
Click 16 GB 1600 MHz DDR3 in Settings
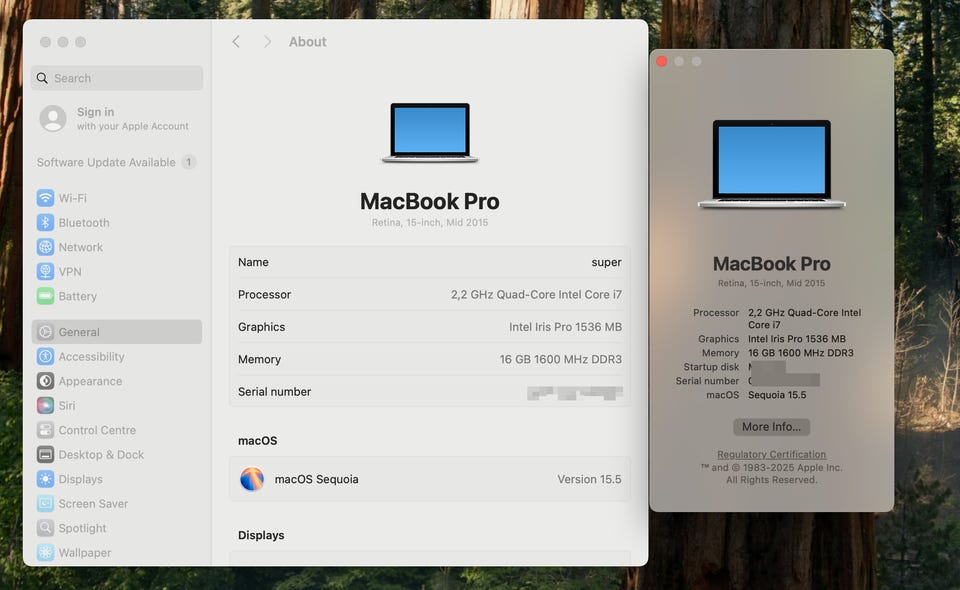click(560, 359)
